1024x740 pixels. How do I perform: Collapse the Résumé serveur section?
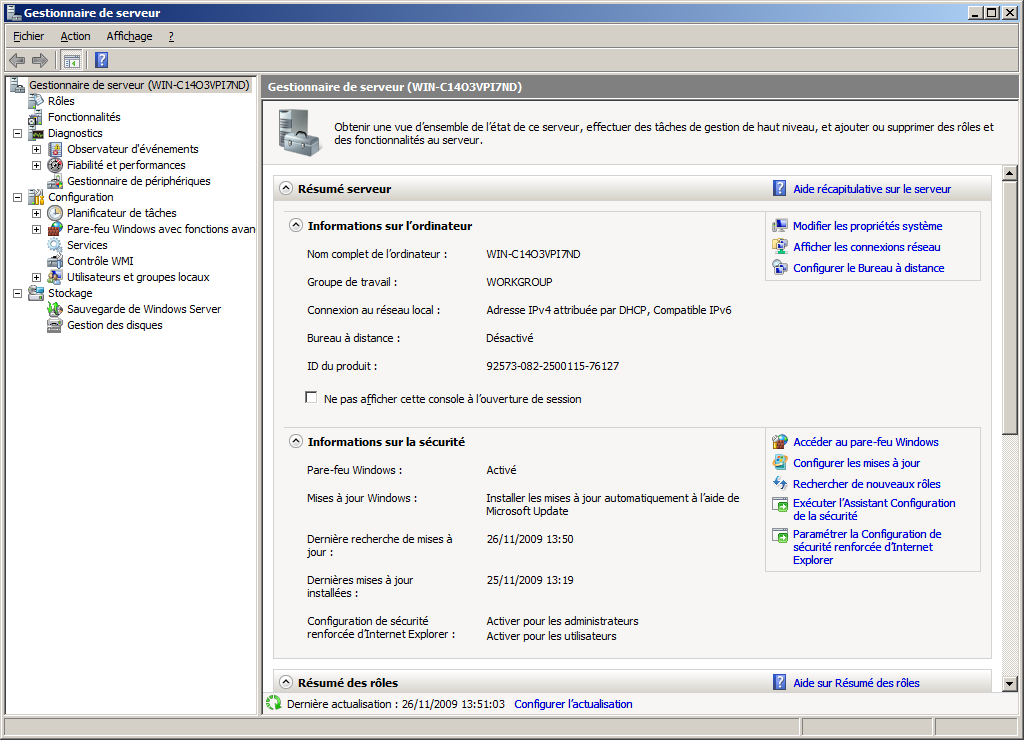click(x=286, y=188)
